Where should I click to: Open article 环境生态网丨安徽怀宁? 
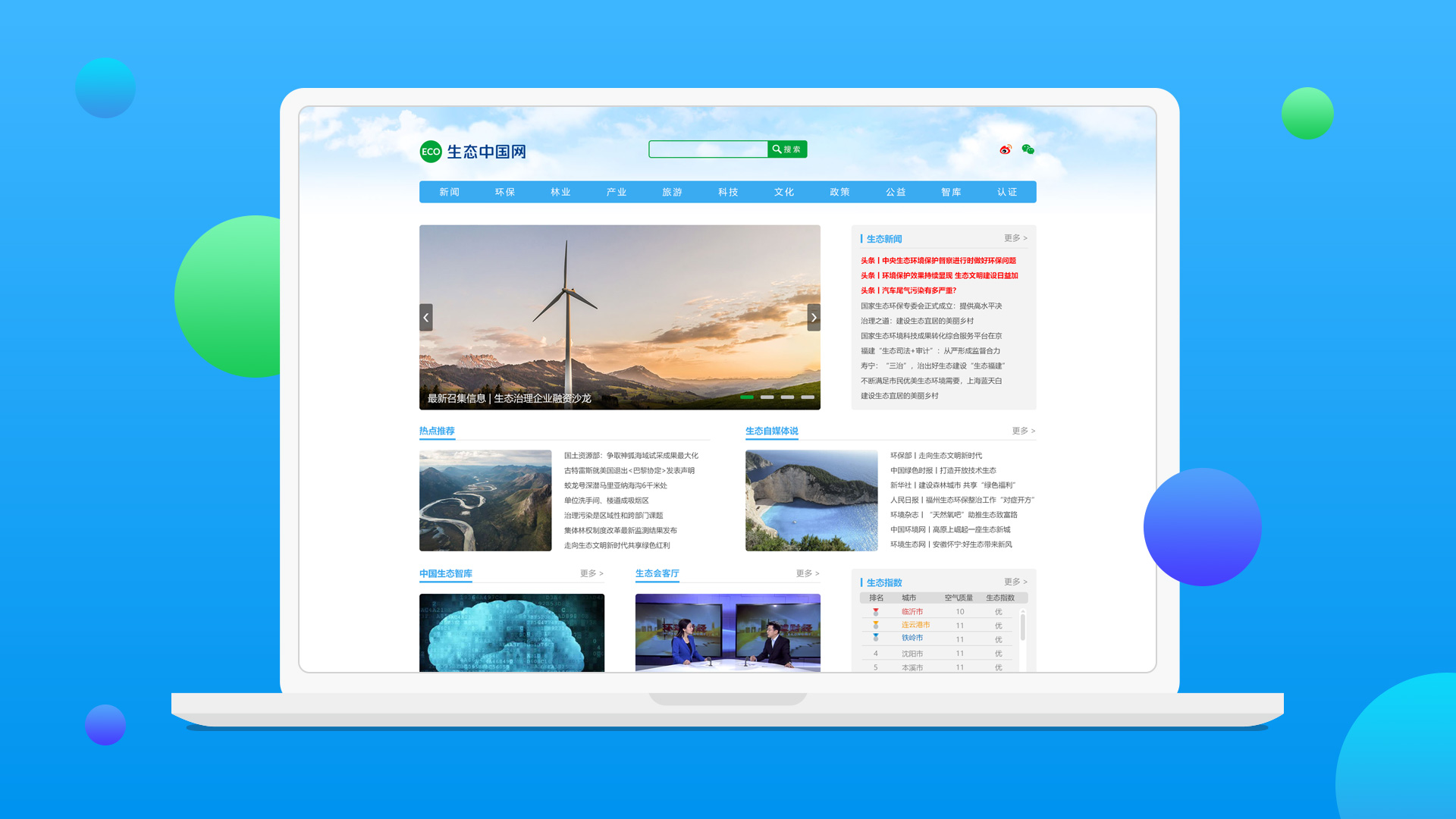(x=951, y=544)
